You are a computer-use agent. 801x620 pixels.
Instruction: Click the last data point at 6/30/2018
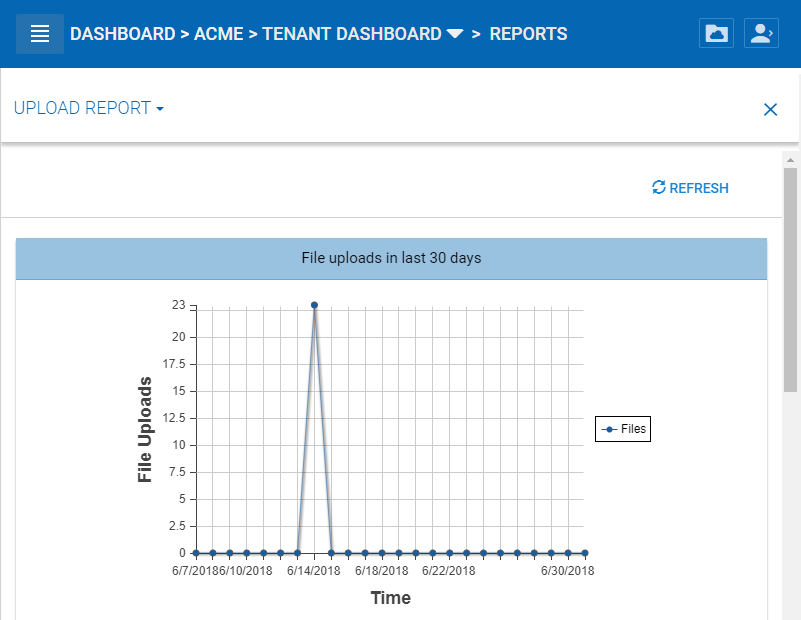[x=585, y=552]
